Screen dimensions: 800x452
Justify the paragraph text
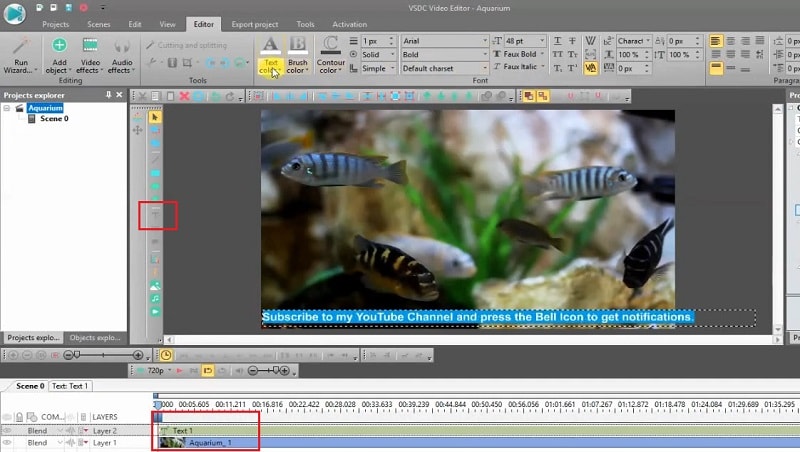[x=760, y=41]
